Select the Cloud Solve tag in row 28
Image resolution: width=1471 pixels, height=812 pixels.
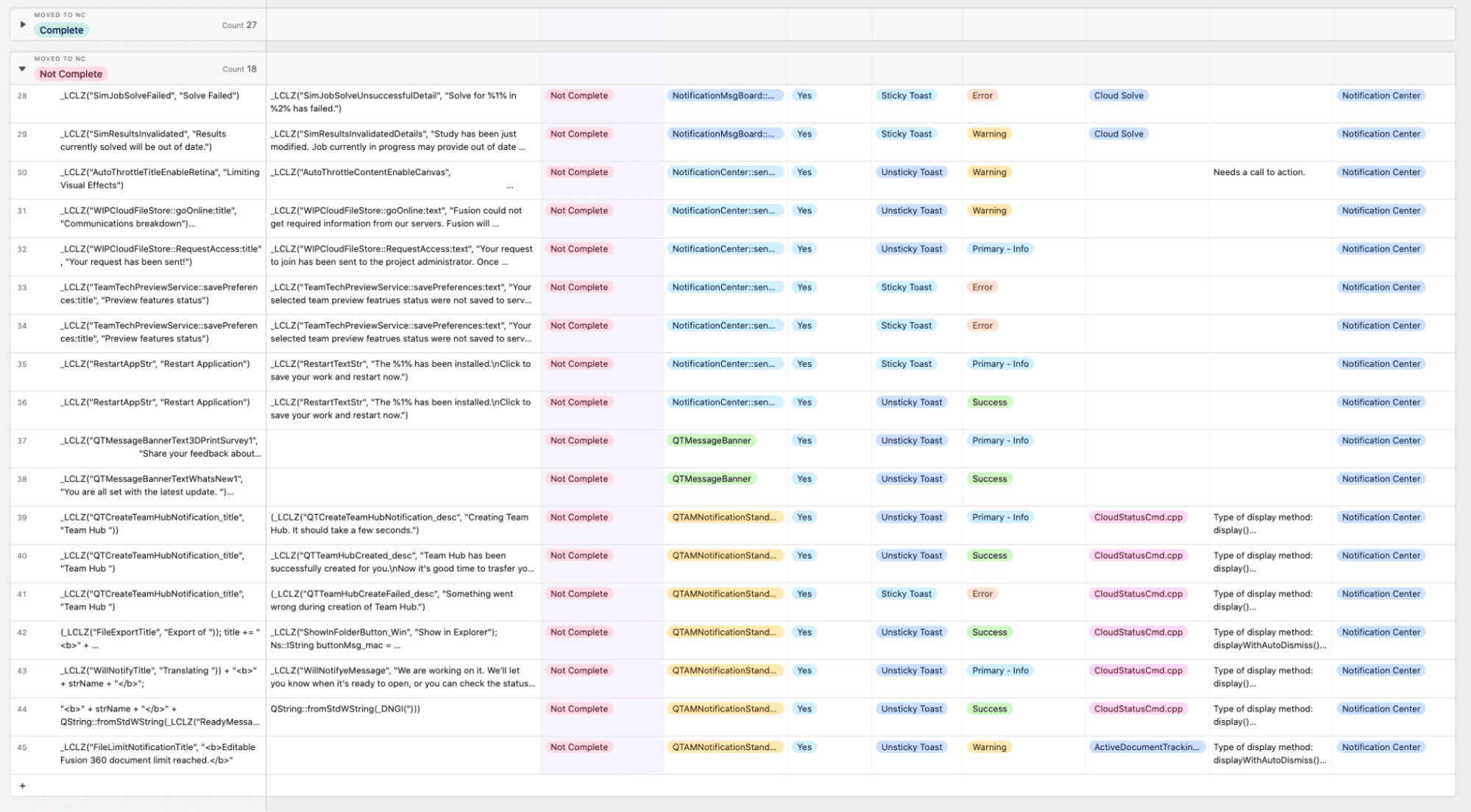point(1119,95)
